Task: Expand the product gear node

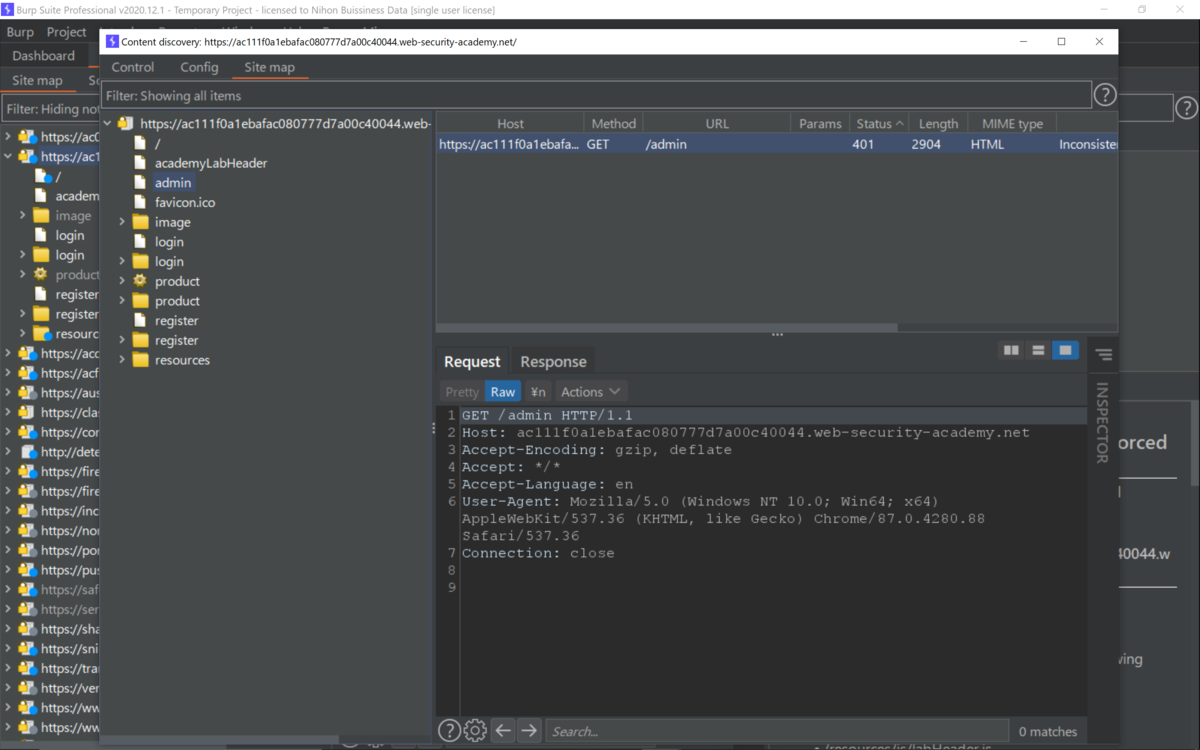Action: [x=122, y=281]
